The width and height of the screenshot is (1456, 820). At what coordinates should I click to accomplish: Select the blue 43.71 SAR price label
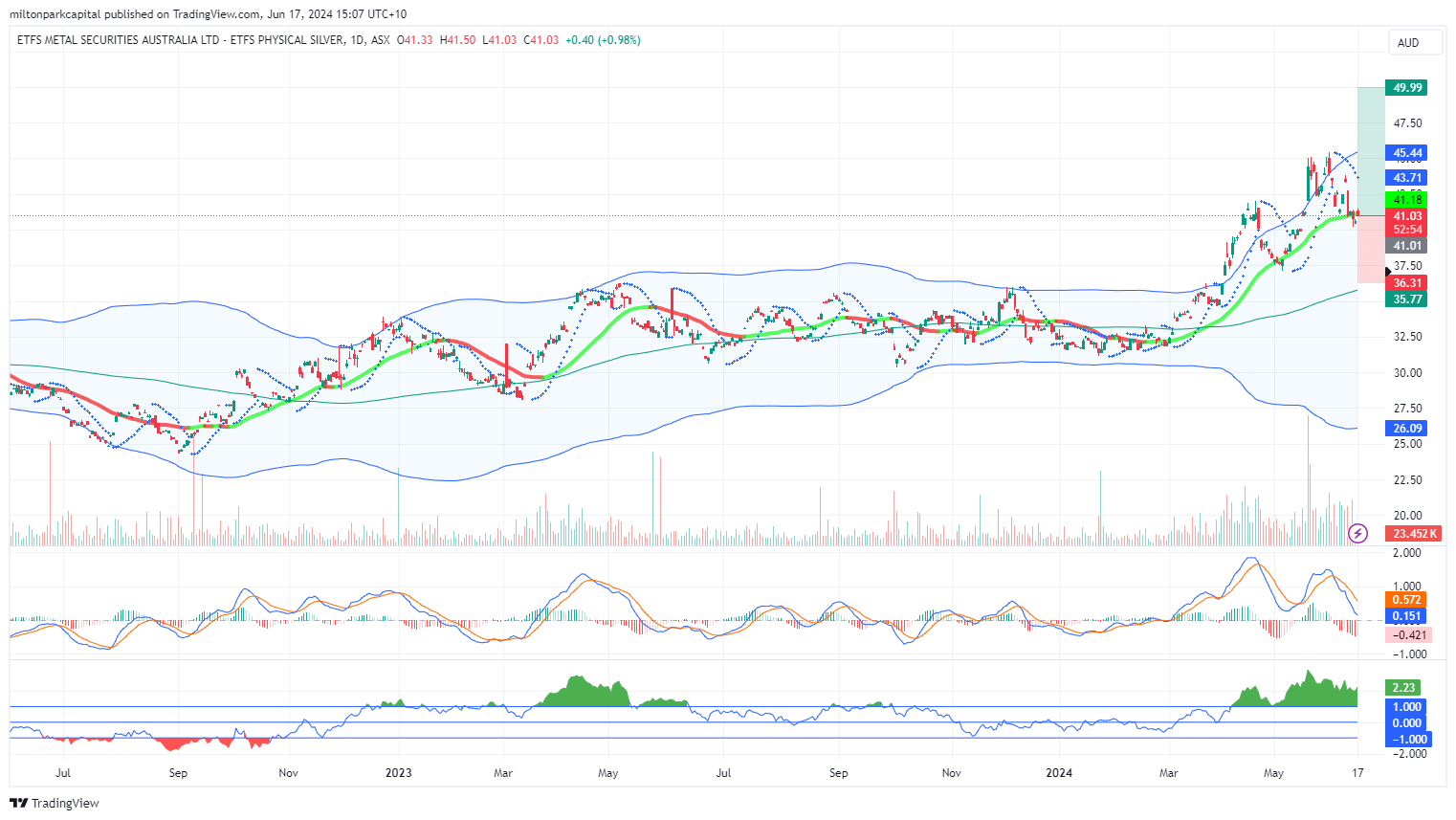pos(1406,178)
